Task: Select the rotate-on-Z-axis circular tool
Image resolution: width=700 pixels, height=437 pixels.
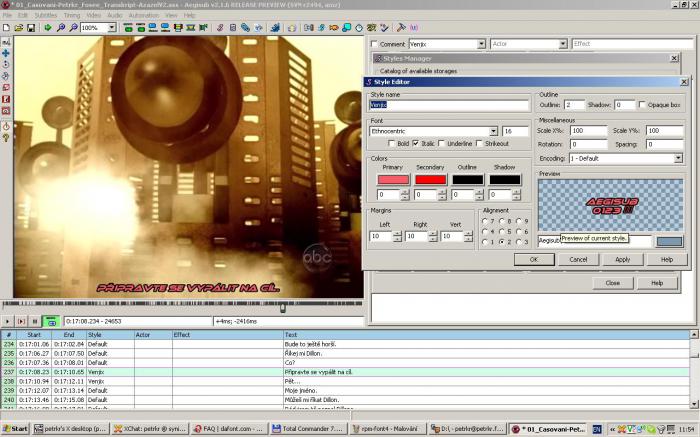Action: click(6, 65)
